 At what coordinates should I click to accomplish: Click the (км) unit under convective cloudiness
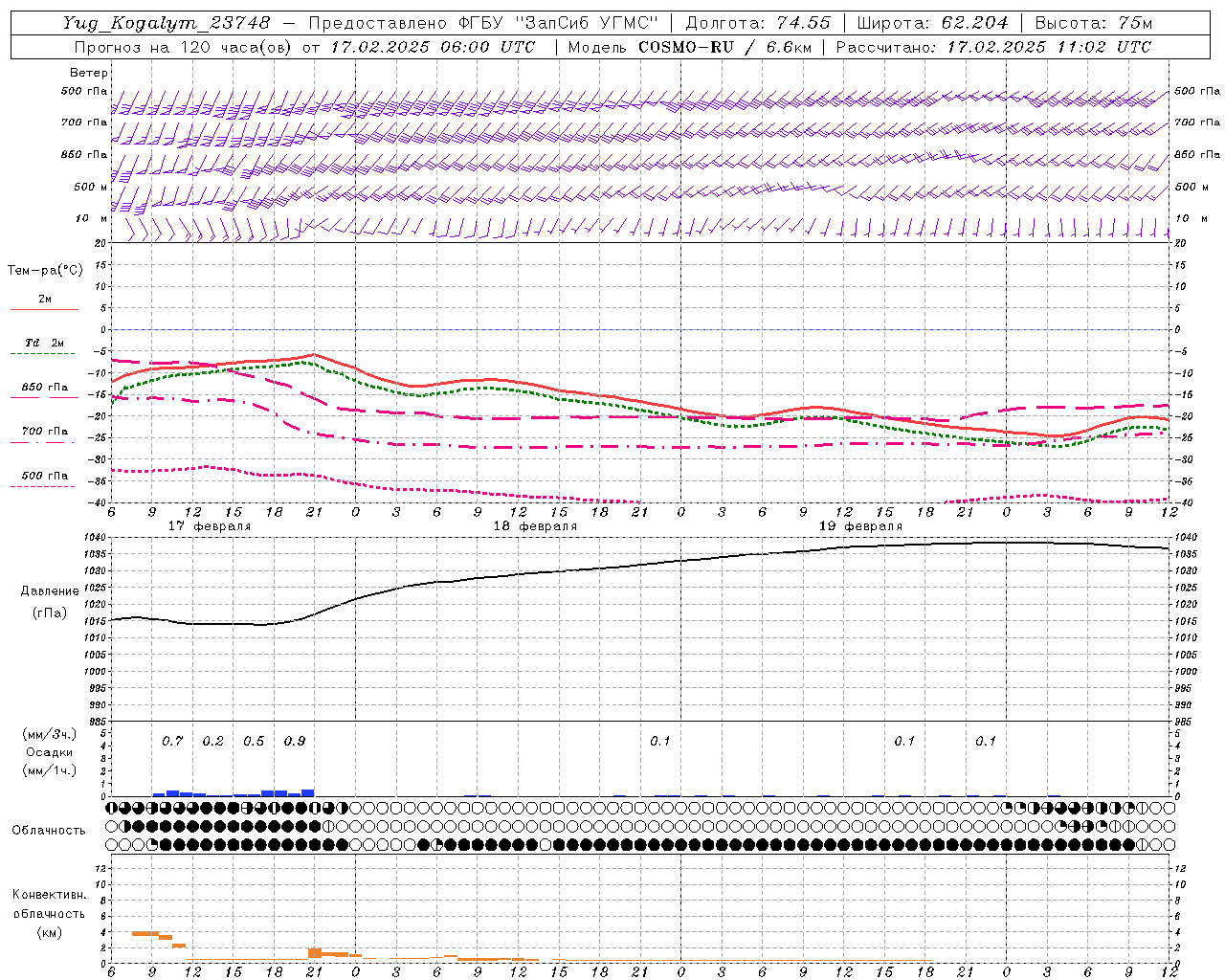click(49, 932)
